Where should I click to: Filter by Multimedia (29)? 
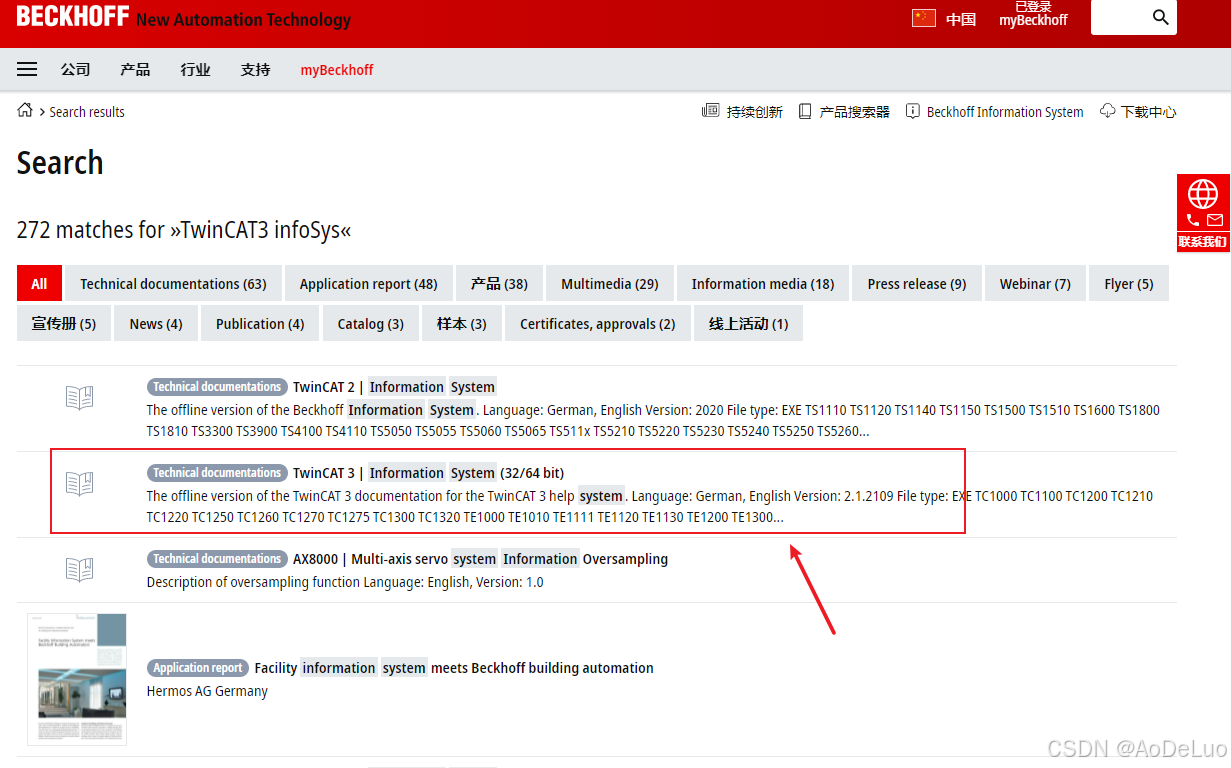(x=610, y=284)
